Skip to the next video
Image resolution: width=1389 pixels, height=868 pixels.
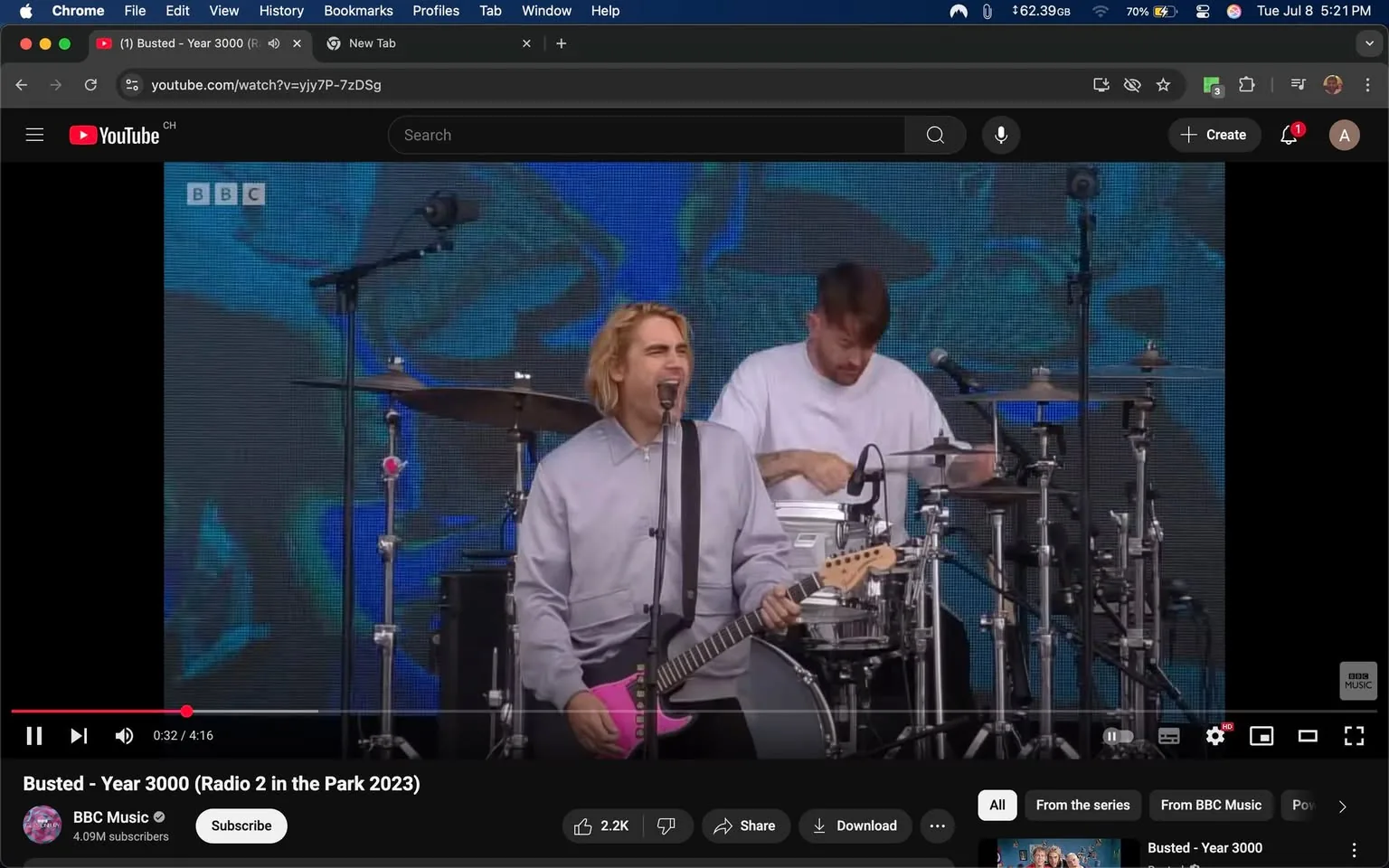[x=78, y=735]
